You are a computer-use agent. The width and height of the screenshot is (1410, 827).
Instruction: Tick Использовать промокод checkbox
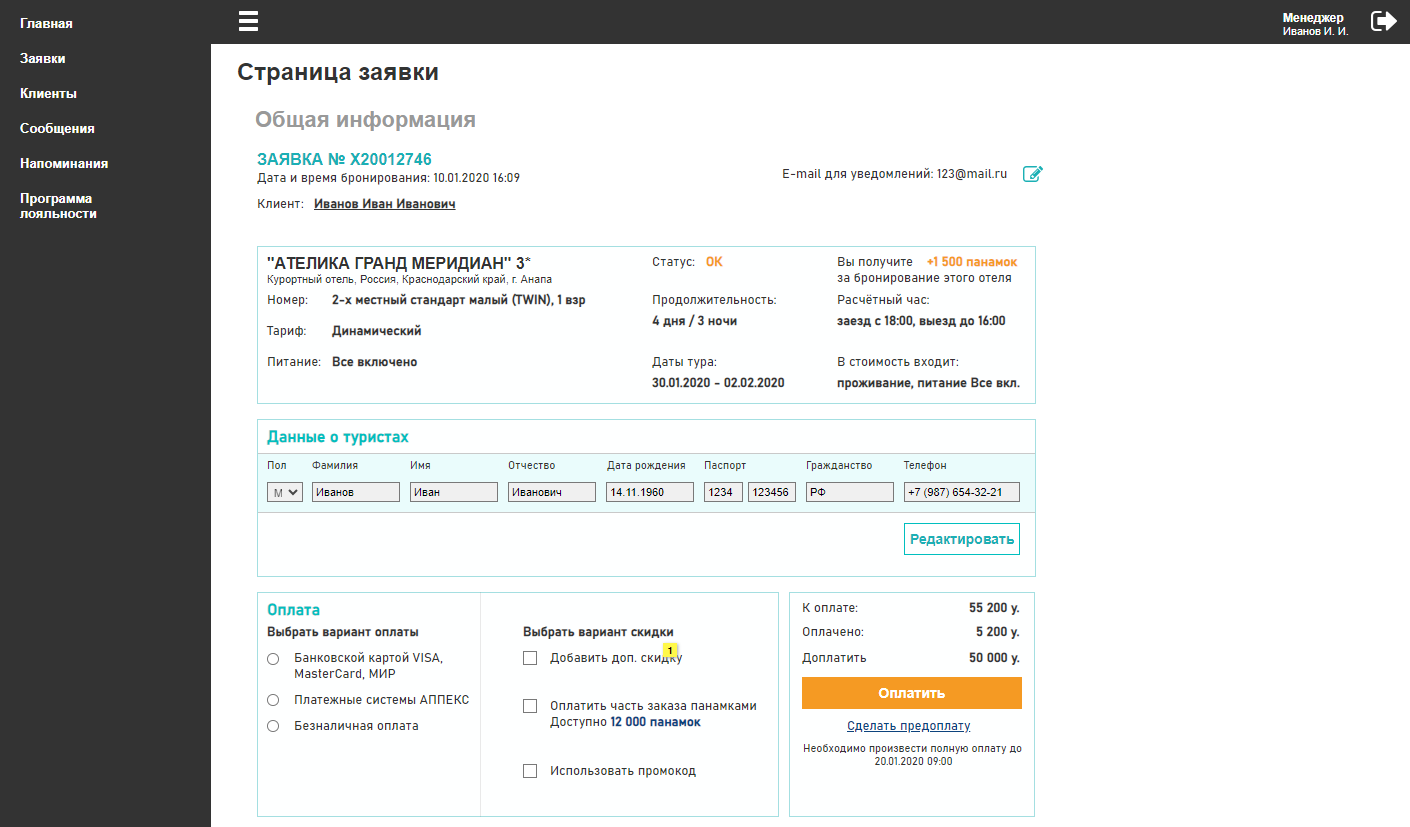[530, 771]
